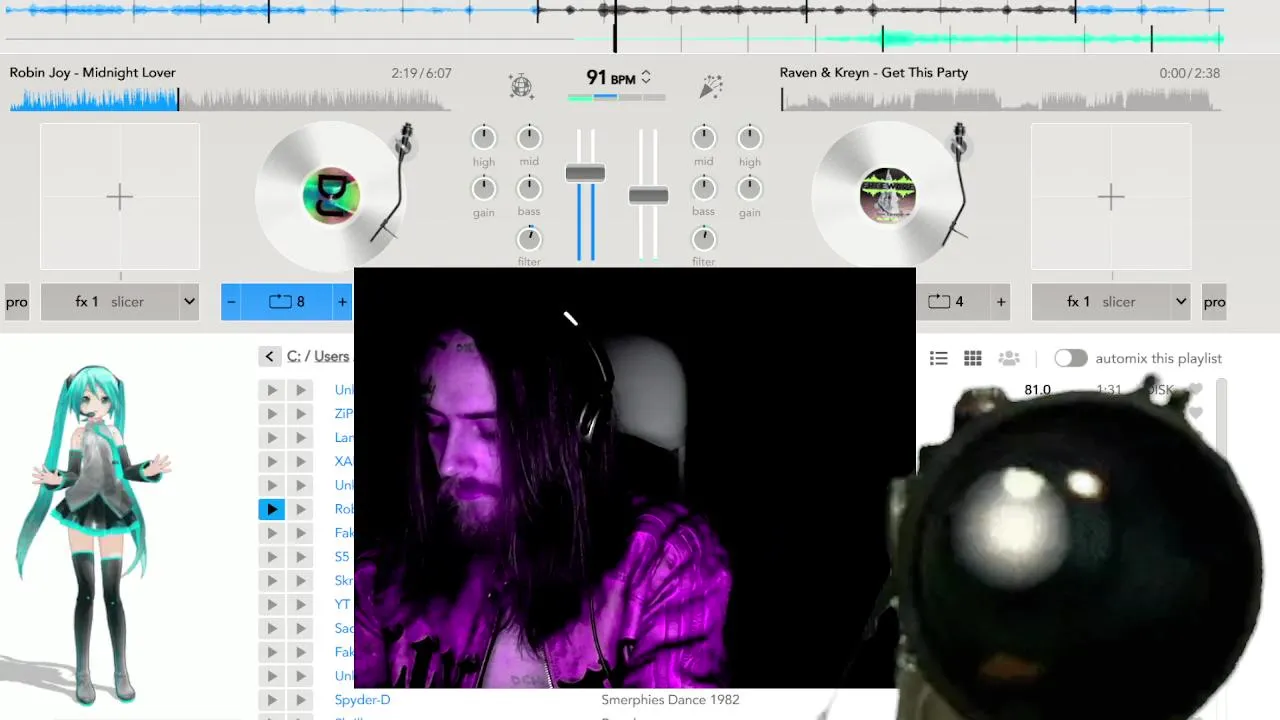Adjust BPM using the 91 BPM stepper arrows

pyautogui.click(x=646, y=77)
